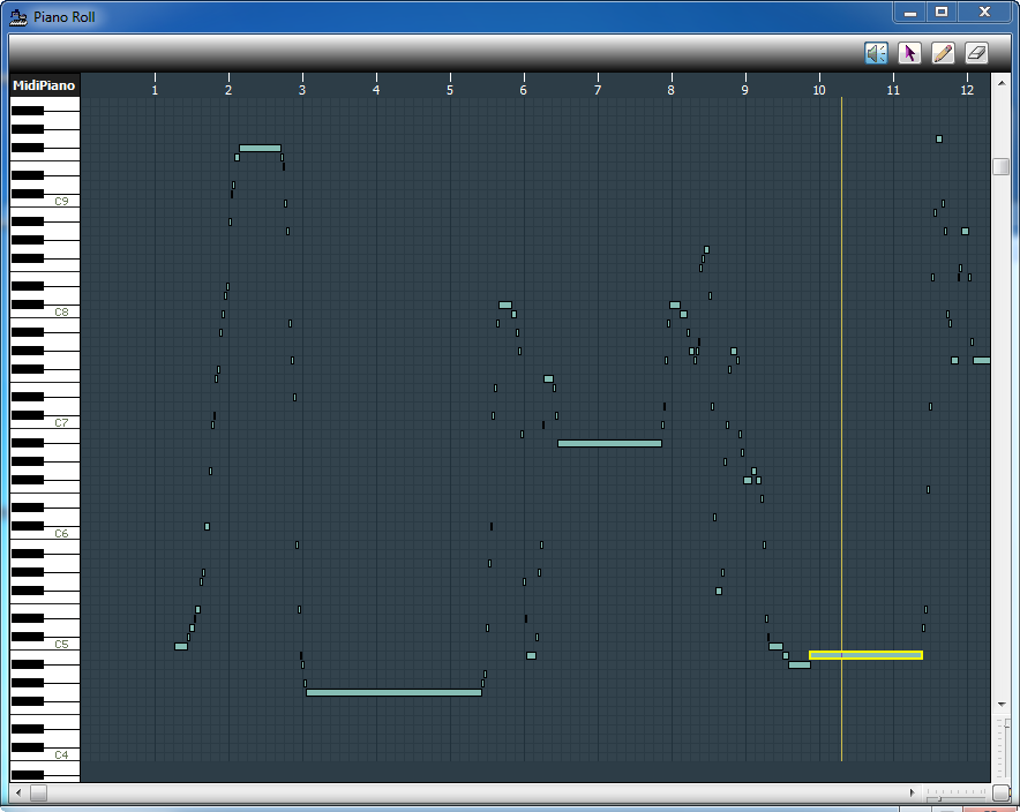Image resolution: width=1020 pixels, height=812 pixels.
Task: Click the vertical scrollbar up arrow
Action: [1001, 81]
